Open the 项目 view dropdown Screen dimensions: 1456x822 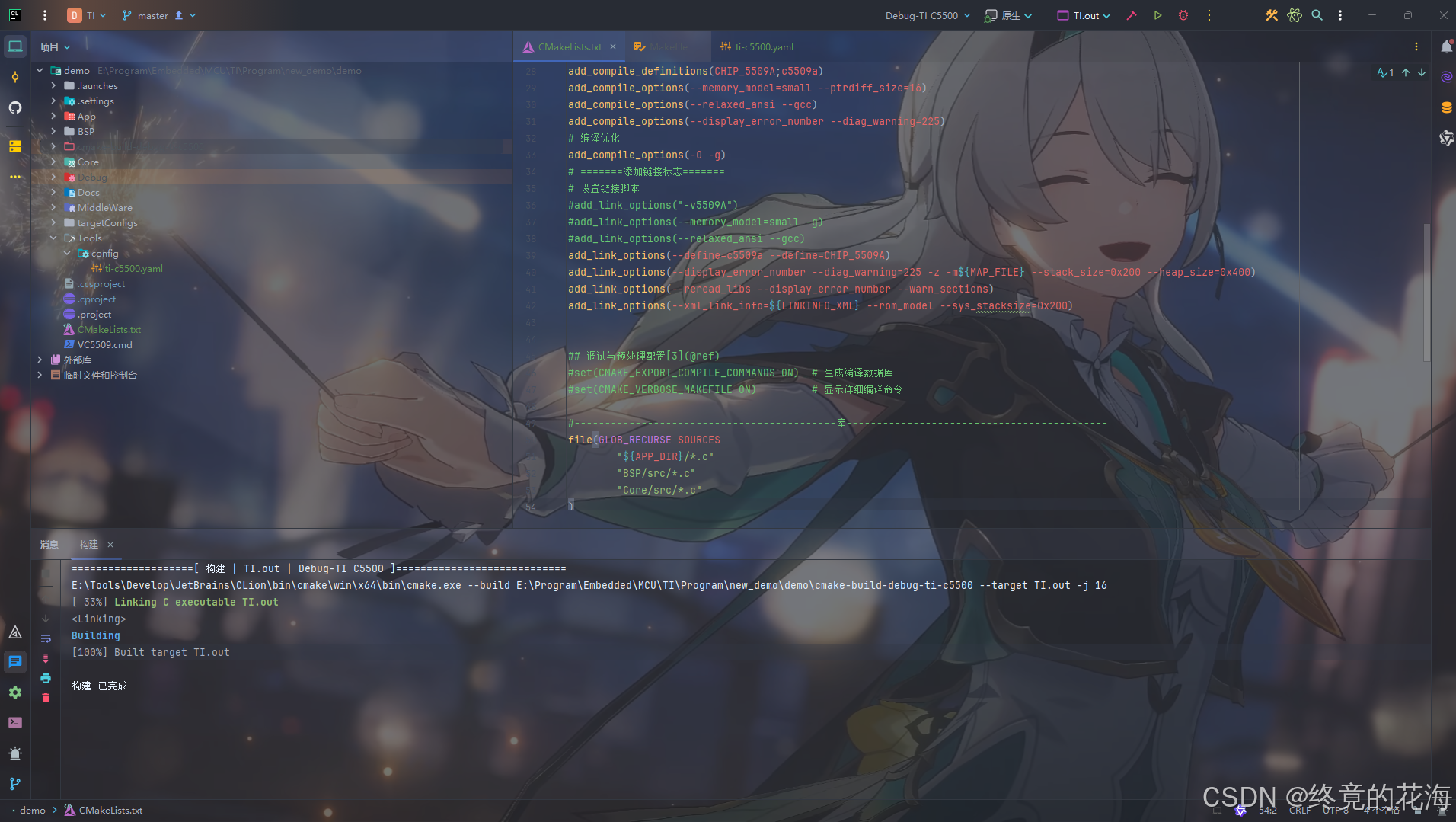(x=55, y=46)
